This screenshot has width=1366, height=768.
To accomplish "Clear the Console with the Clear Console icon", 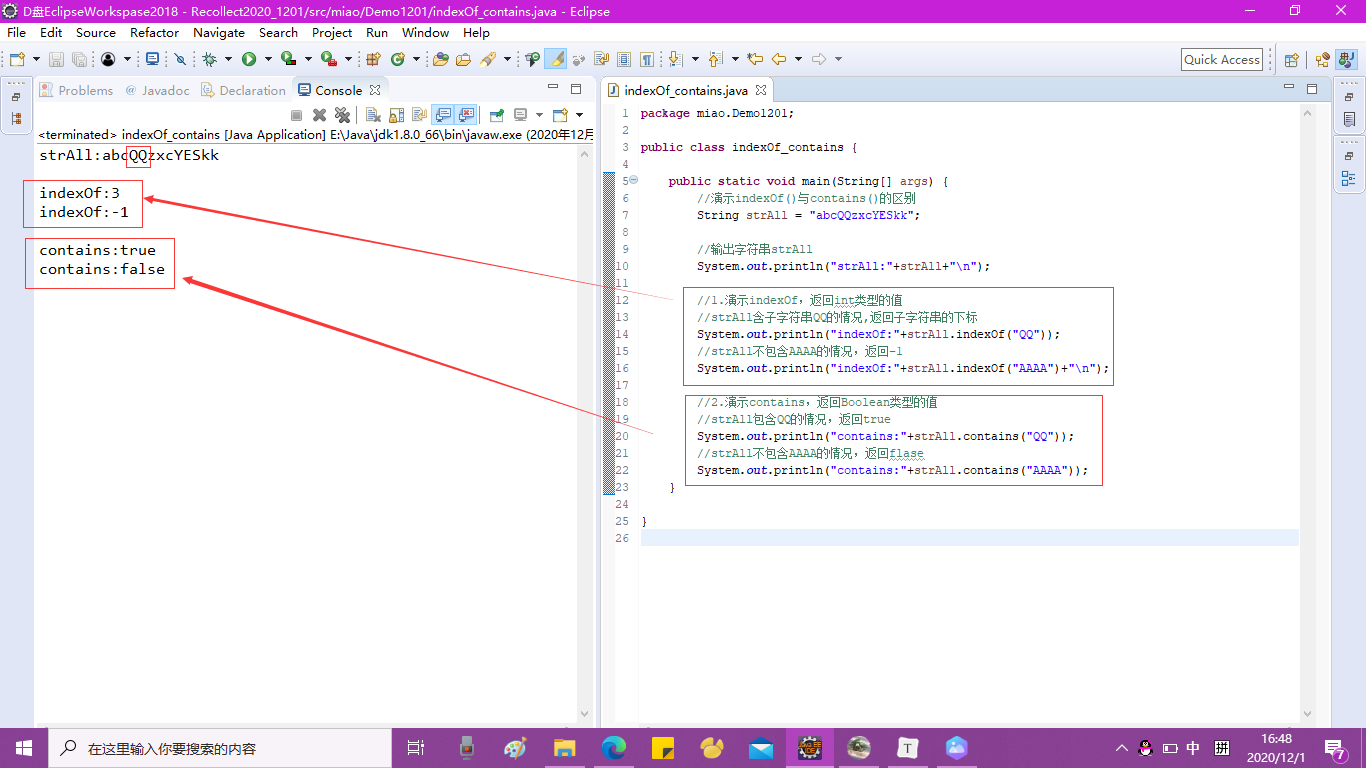I will [x=374, y=114].
